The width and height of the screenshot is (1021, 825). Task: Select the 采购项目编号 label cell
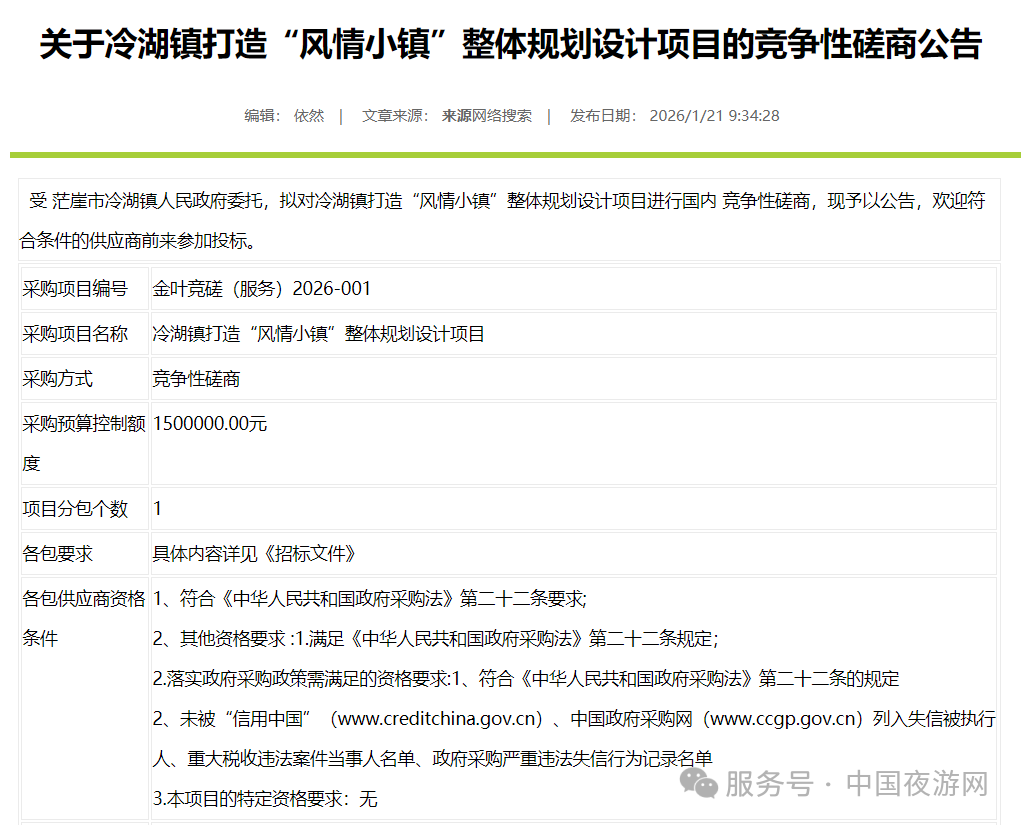point(75,289)
